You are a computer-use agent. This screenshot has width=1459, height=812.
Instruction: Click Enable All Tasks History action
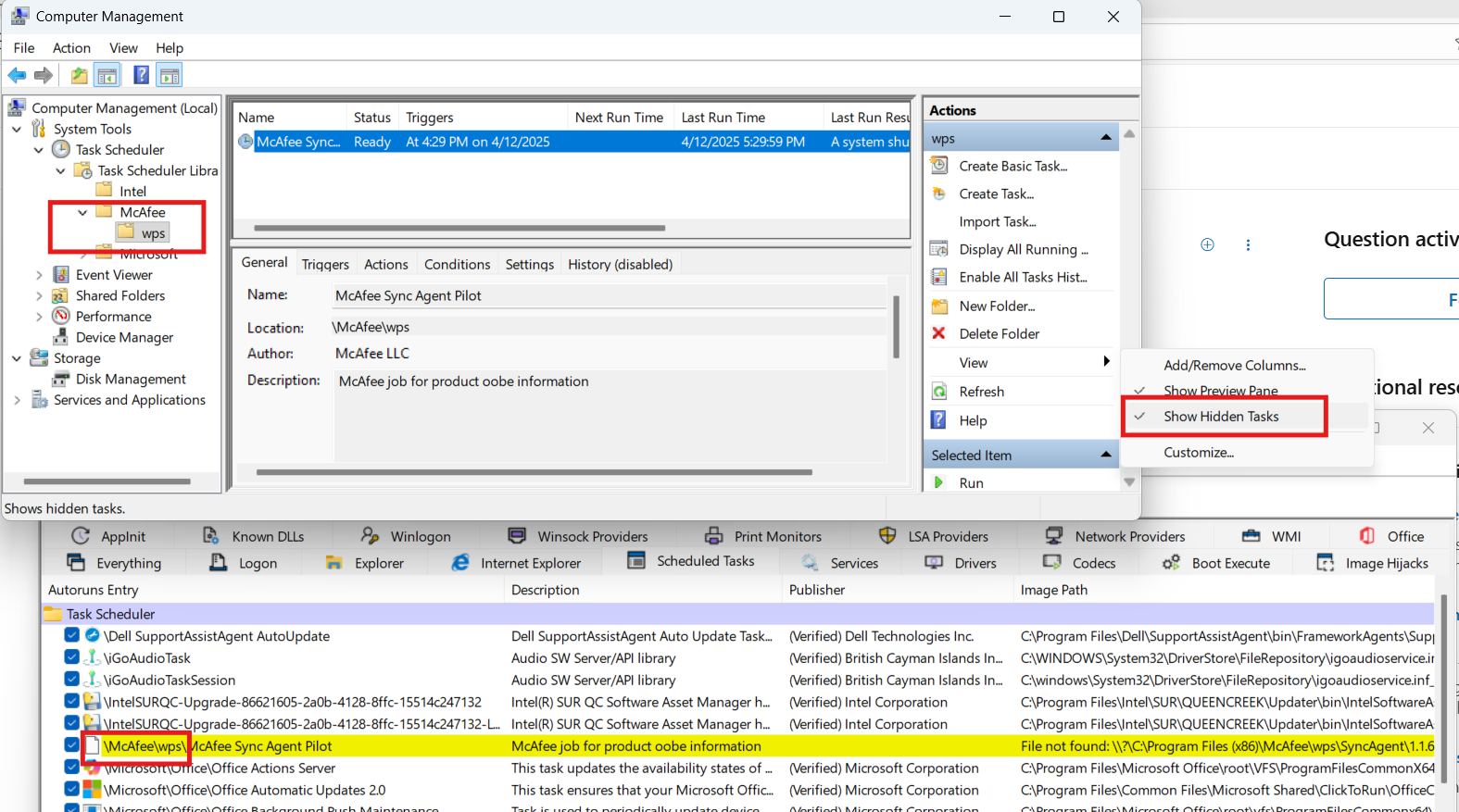tap(1024, 277)
